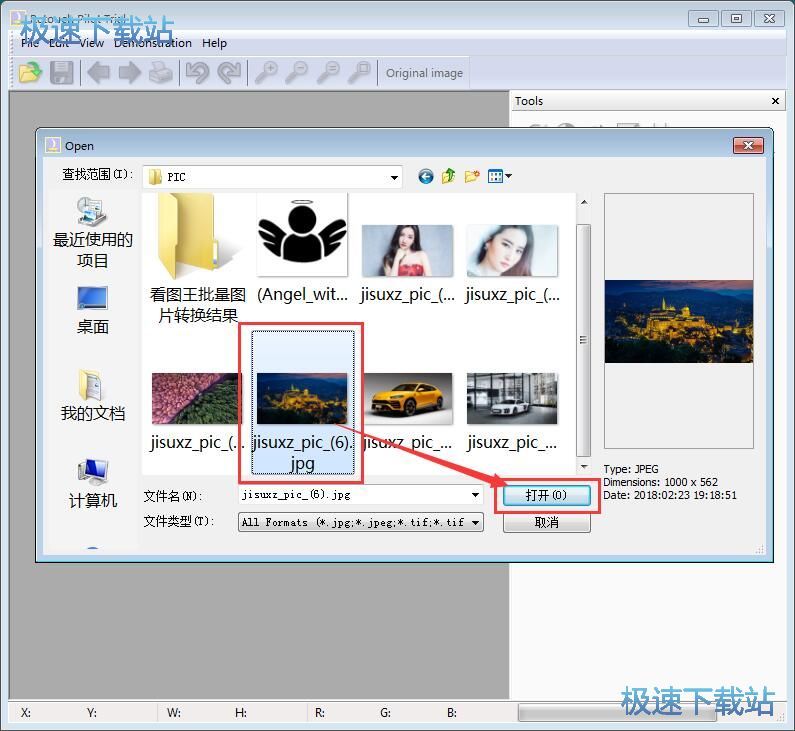Image resolution: width=795 pixels, height=731 pixels.
Task: Click the third magnifier zoom icon
Action: coord(328,72)
